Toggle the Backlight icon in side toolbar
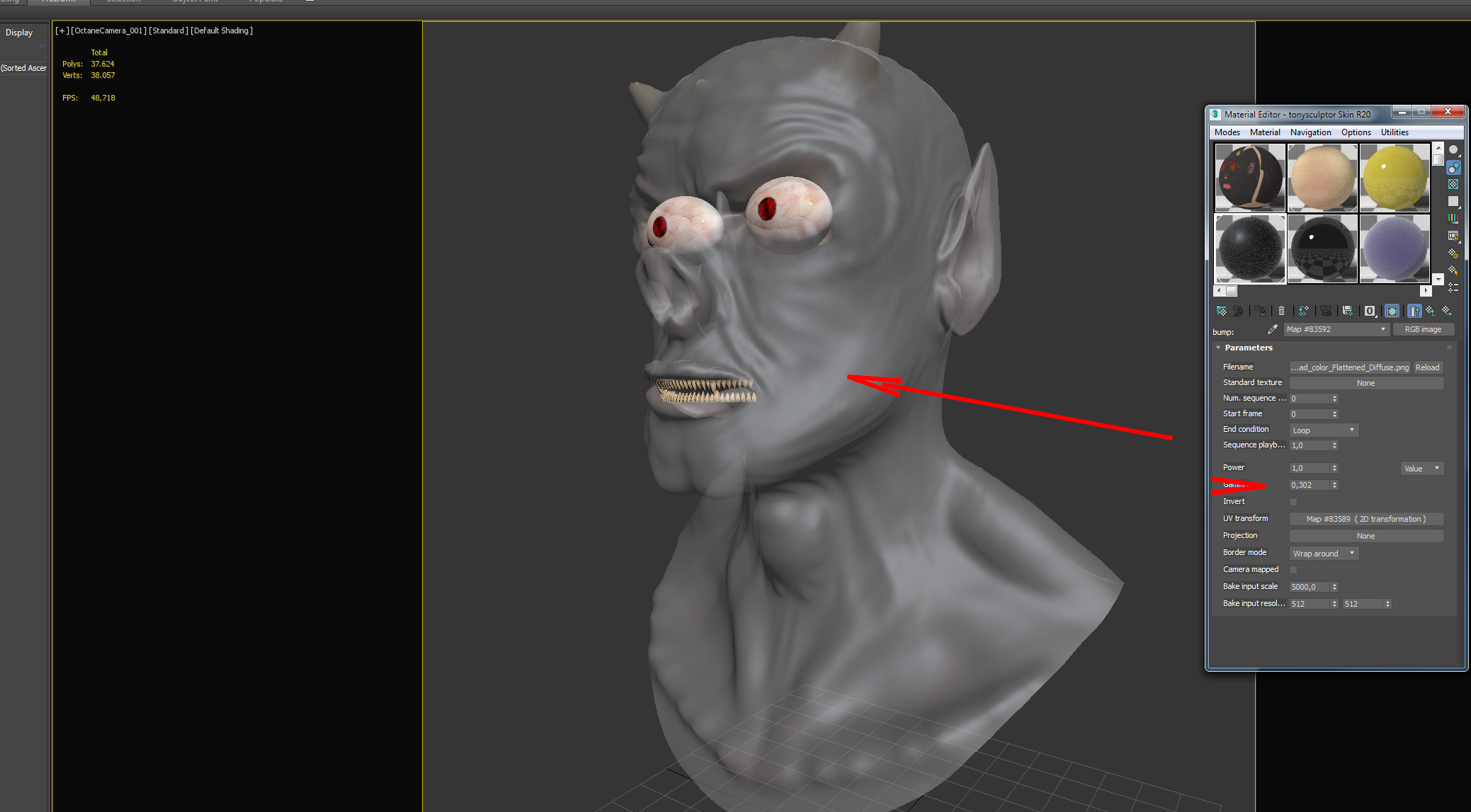The height and width of the screenshot is (812, 1471). tap(1453, 167)
